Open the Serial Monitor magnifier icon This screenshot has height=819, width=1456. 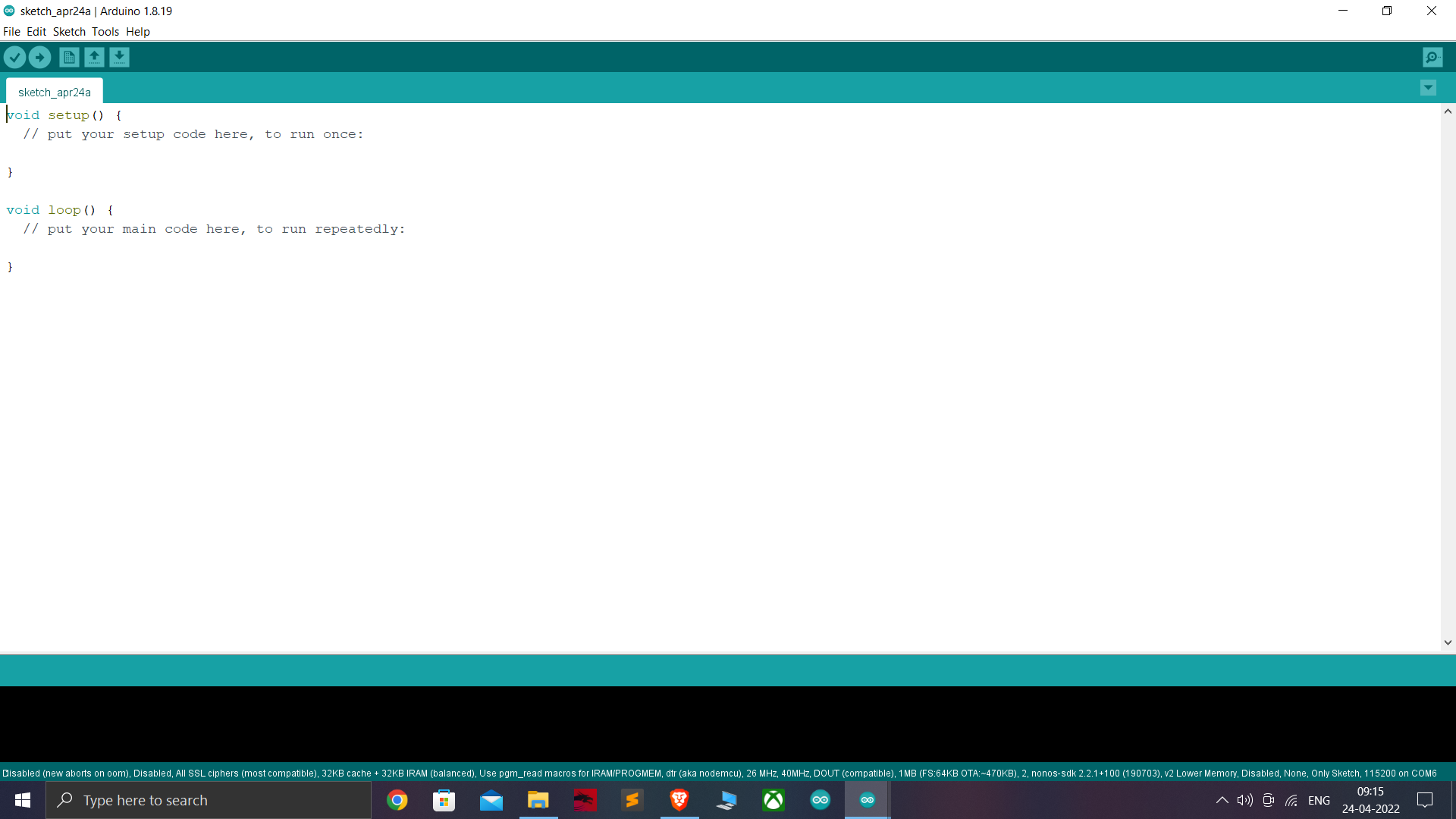coord(1432,57)
